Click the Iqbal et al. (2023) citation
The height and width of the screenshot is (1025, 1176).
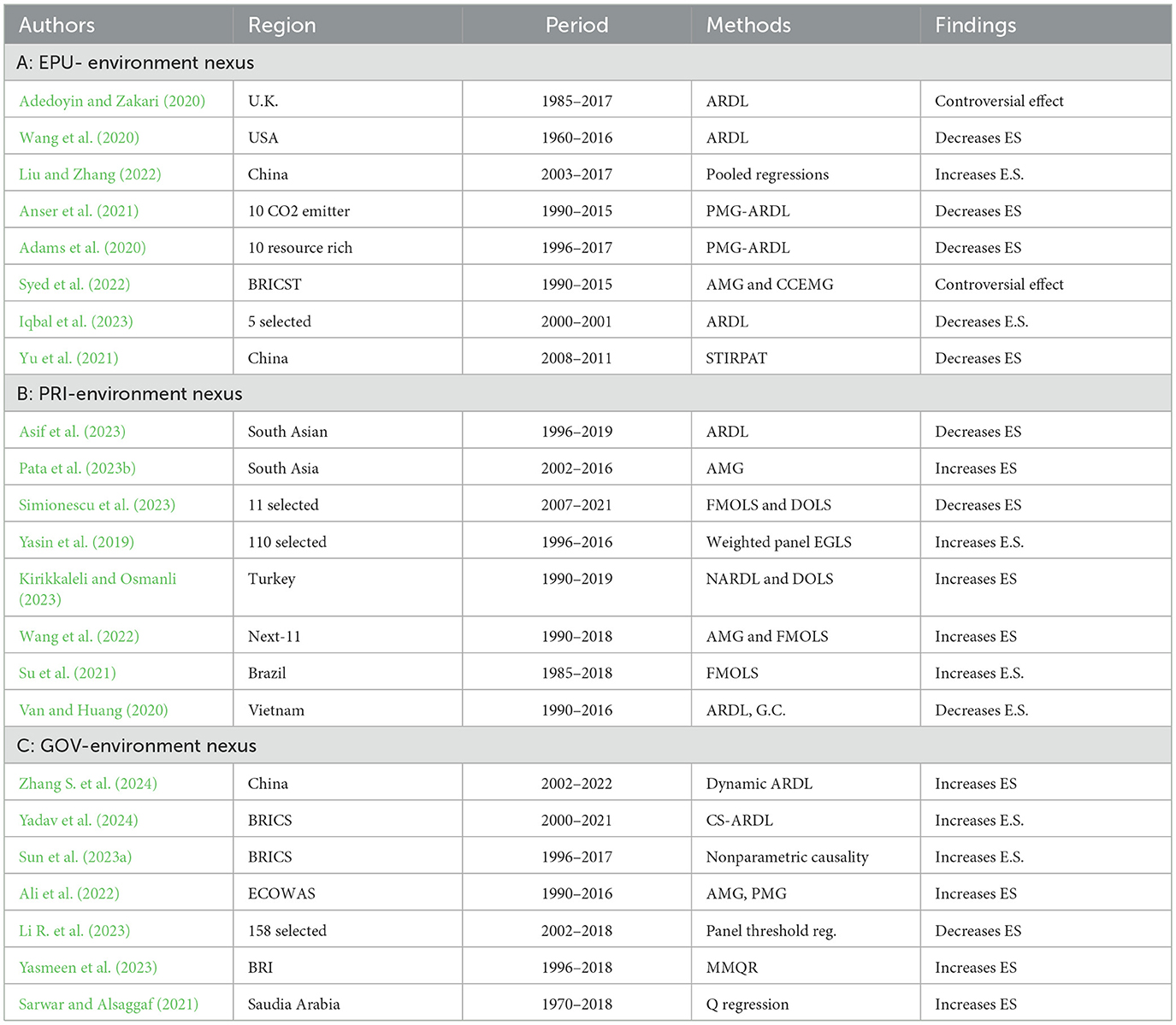pyautogui.click(x=76, y=321)
